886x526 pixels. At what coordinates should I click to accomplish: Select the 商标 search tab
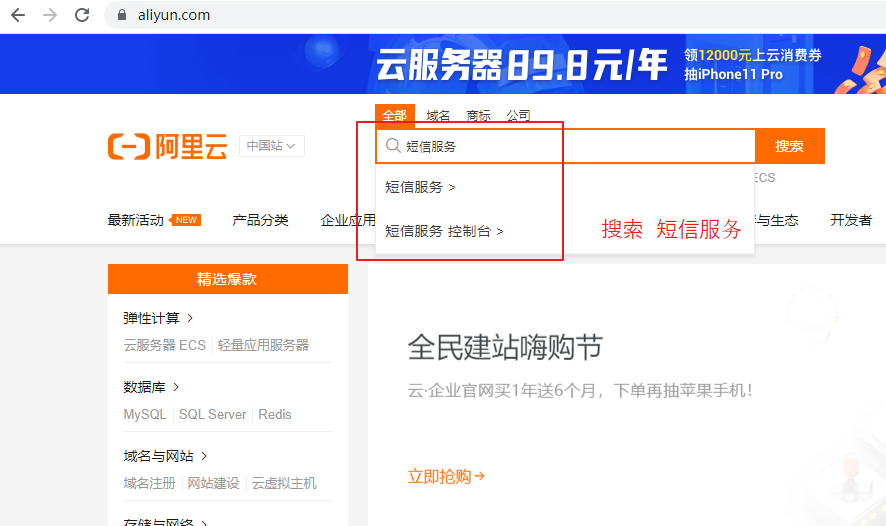tap(478, 116)
